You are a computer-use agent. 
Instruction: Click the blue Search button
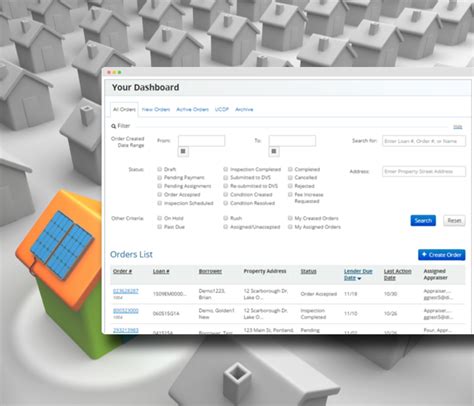(423, 221)
